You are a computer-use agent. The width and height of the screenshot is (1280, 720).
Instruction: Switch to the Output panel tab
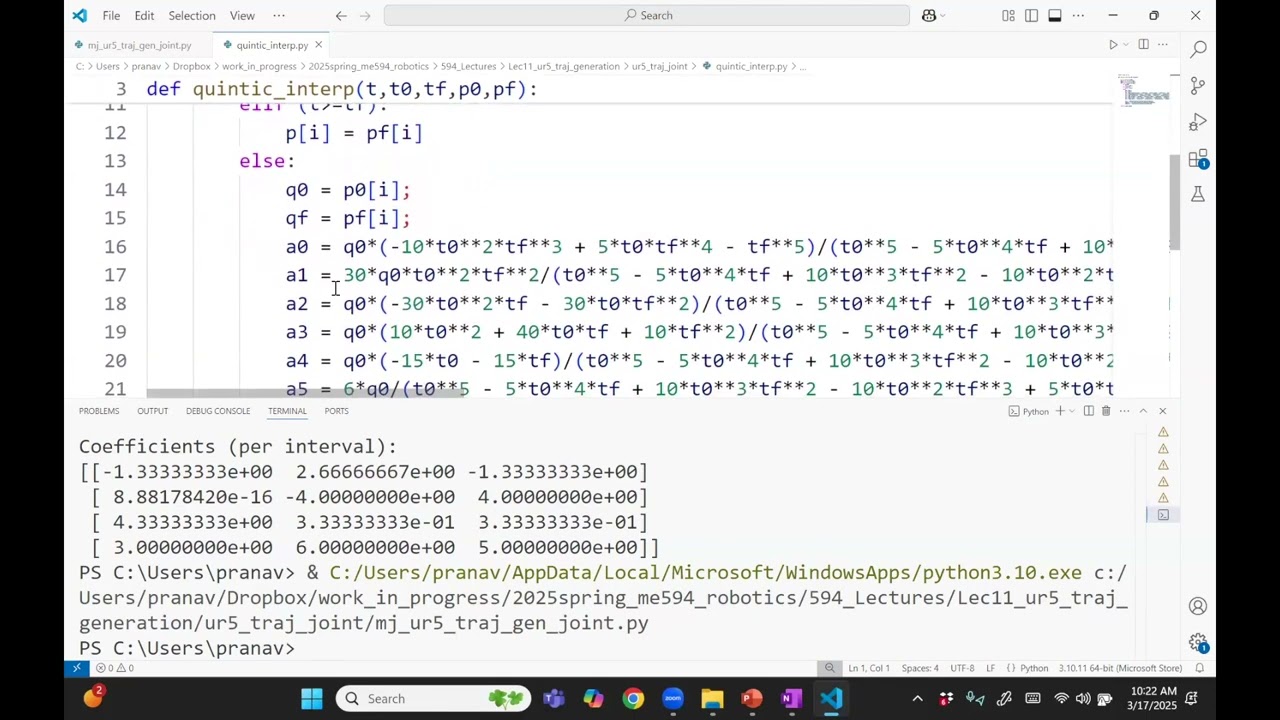(x=152, y=411)
